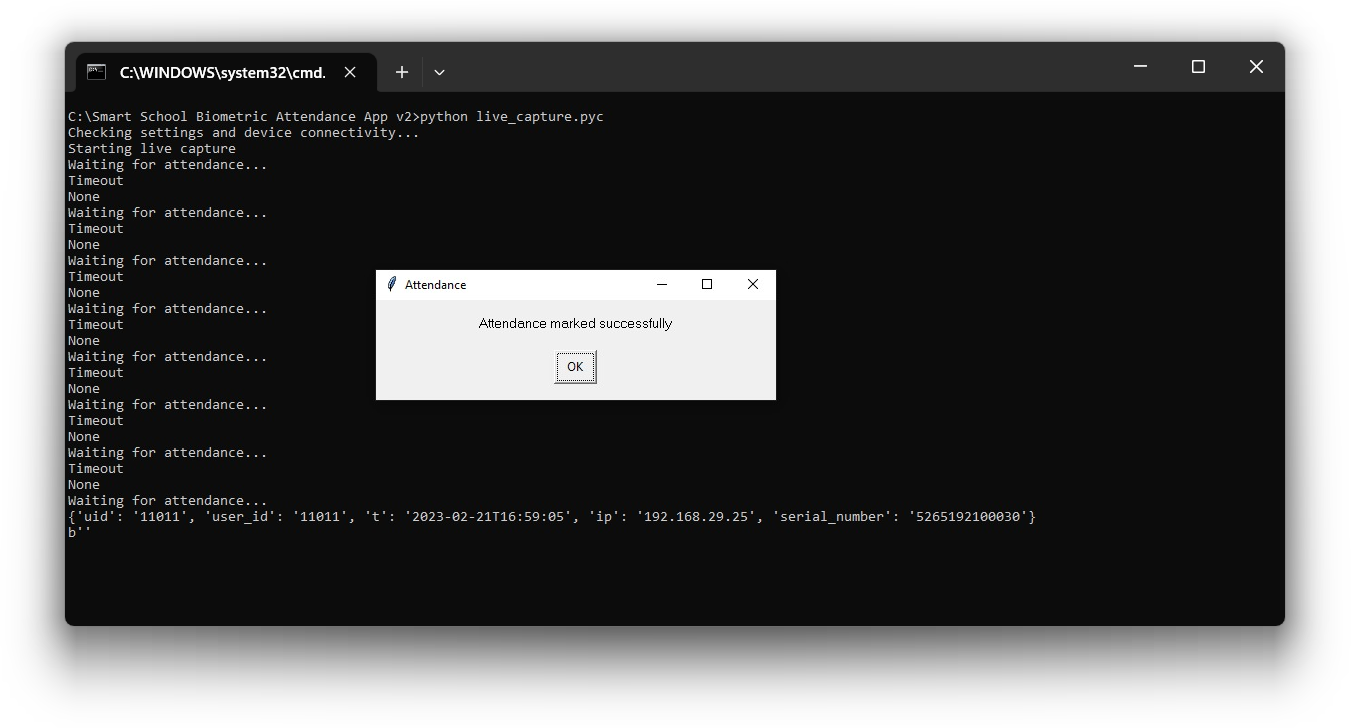Minimize the terminal window
Screen dimensions: 1351x728
1140,67
